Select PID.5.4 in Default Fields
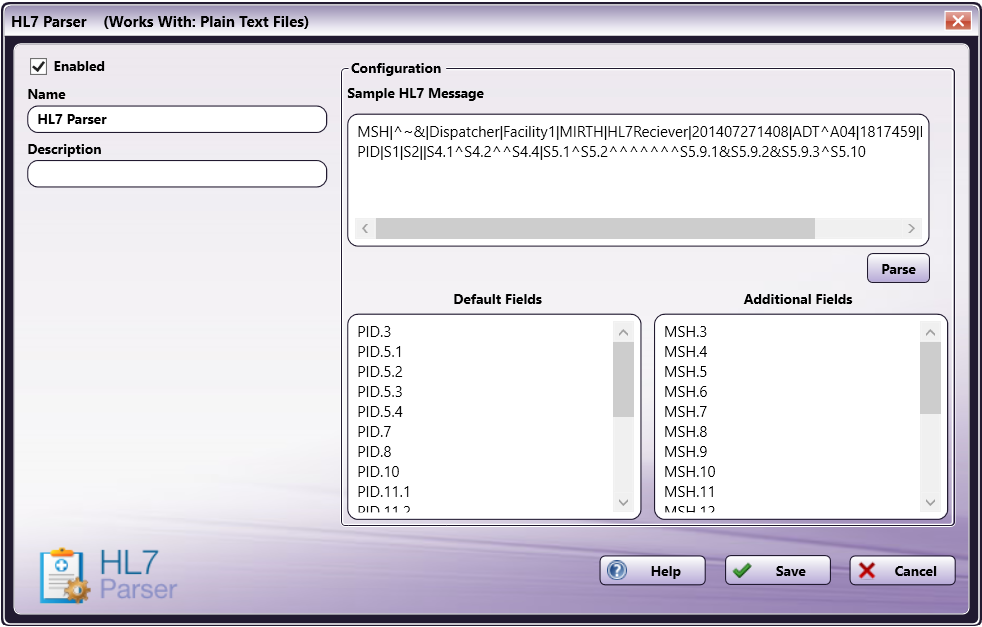982x627 pixels. [x=380, y=412]
